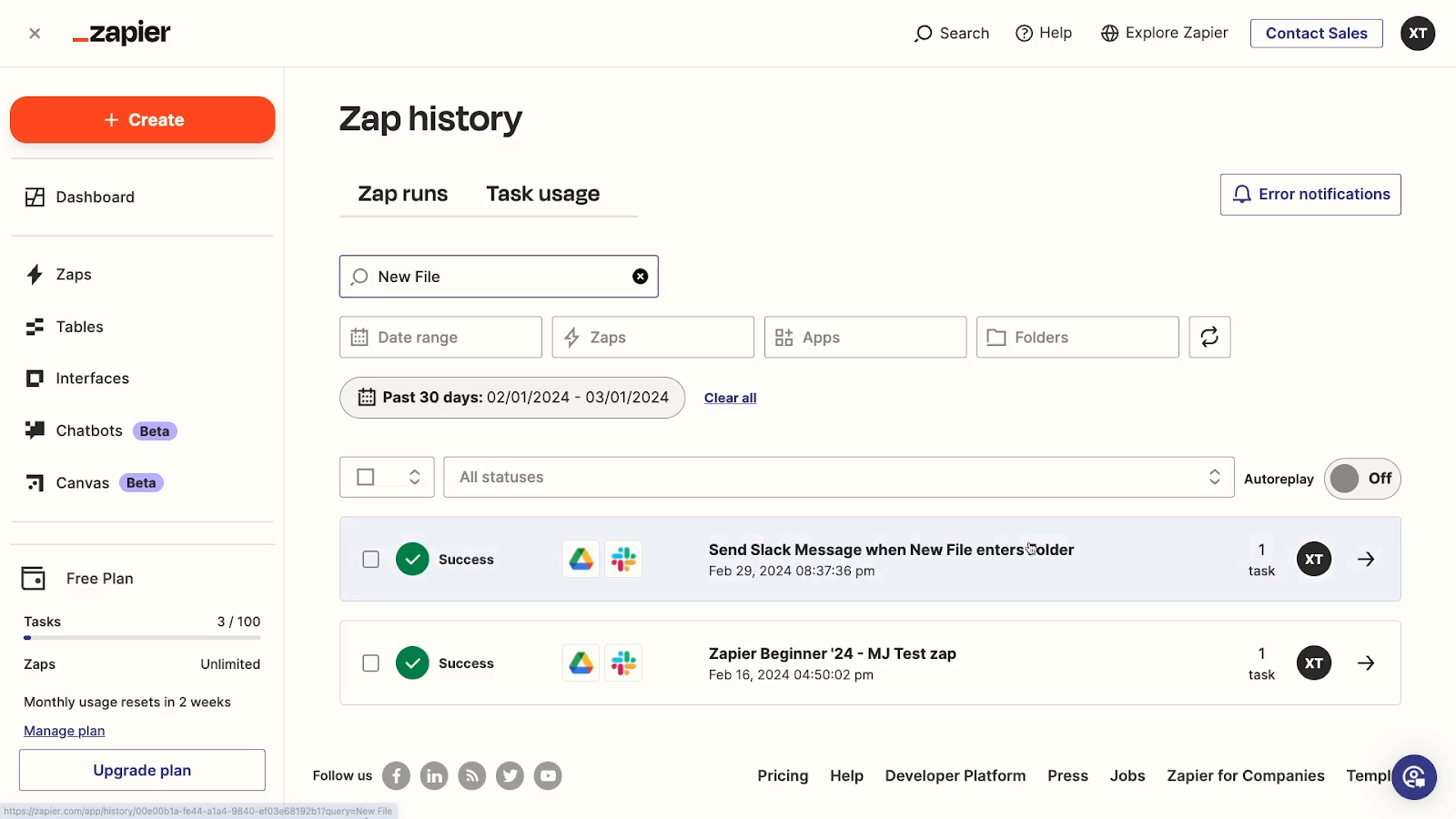The image size is (1456, 819).
Task: Click the Contact Sales button
Action: (x=1316, y=34)
